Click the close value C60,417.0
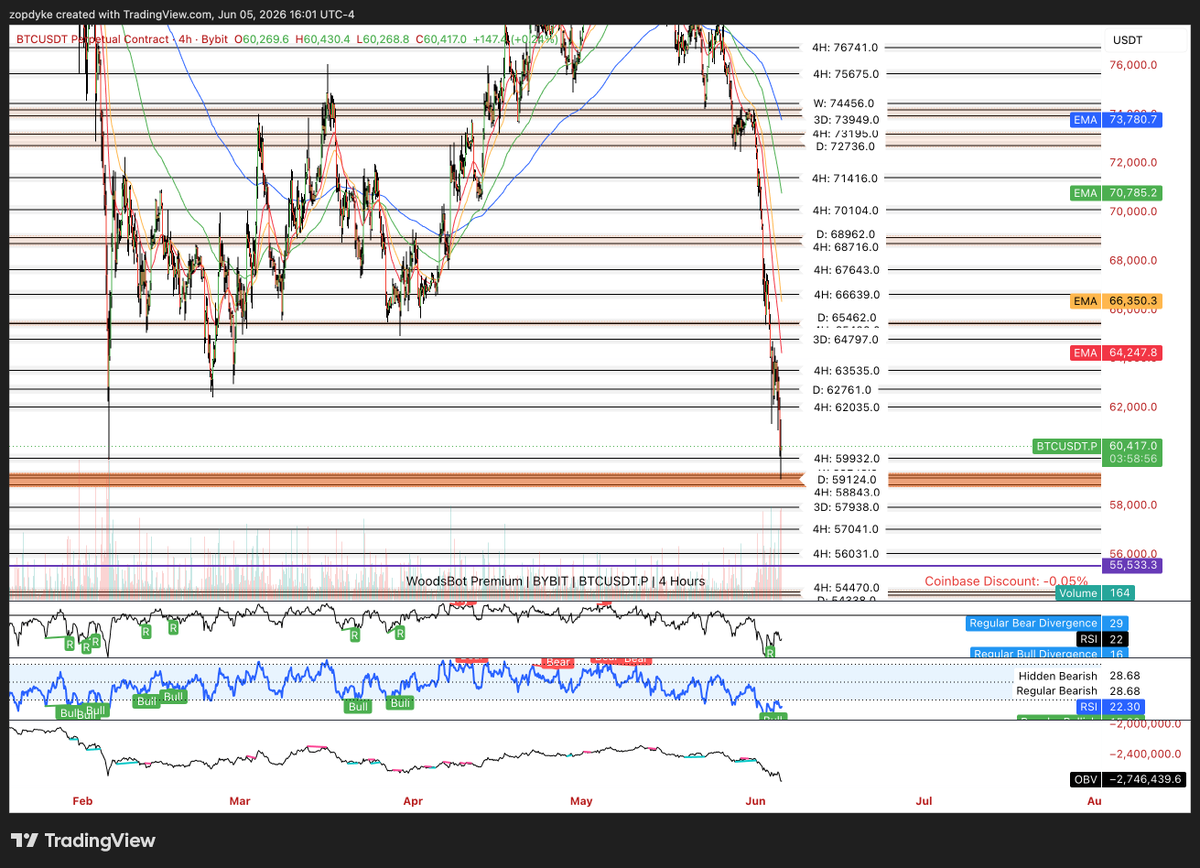This screenshot has height=868, width=1200. tap(441, 38)
